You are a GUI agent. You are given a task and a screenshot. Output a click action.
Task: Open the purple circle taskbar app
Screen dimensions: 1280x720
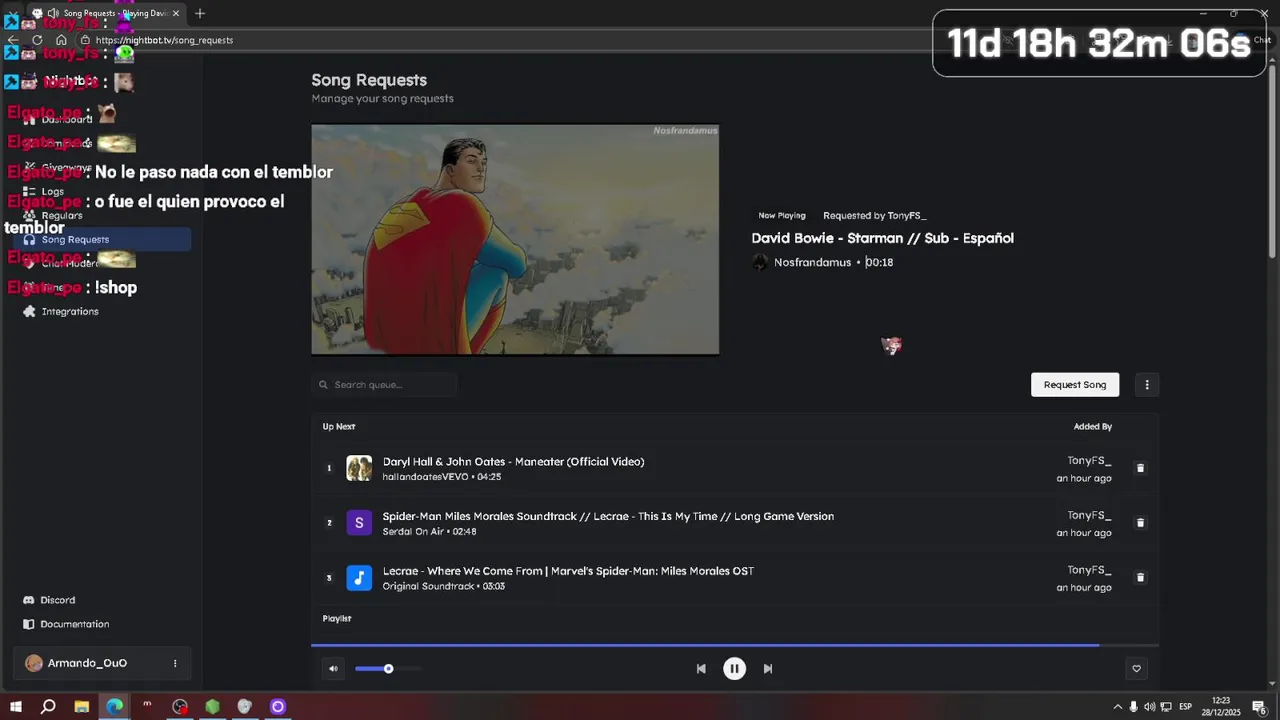coord(278,707)
